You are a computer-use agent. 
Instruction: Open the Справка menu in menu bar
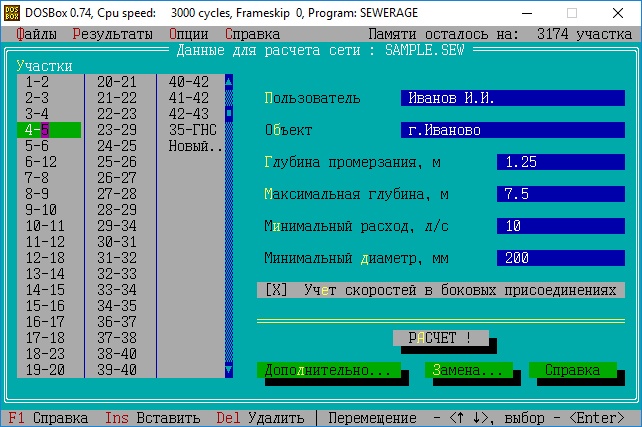coord(251,33)
